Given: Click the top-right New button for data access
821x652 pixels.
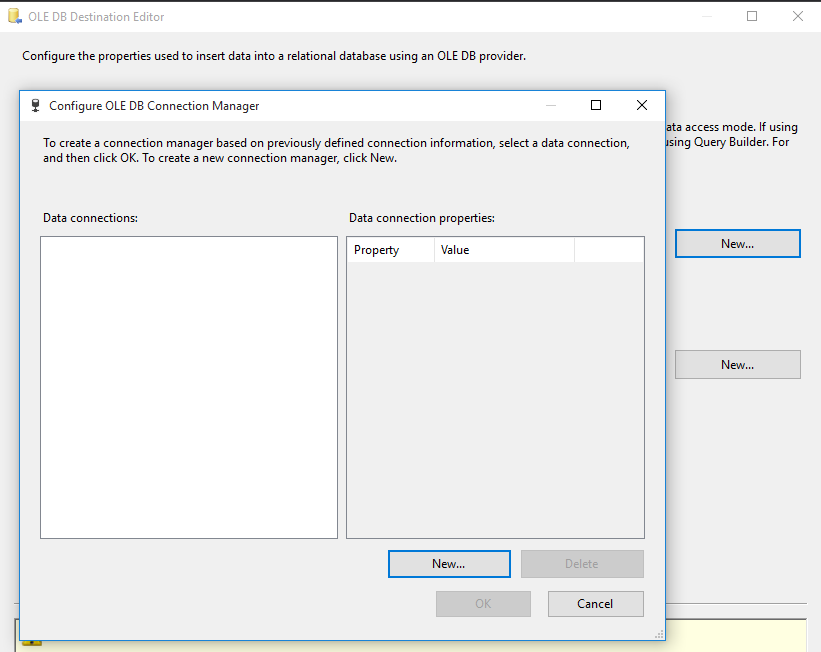Looking at the screenshot, I should (x=737, y=243).
